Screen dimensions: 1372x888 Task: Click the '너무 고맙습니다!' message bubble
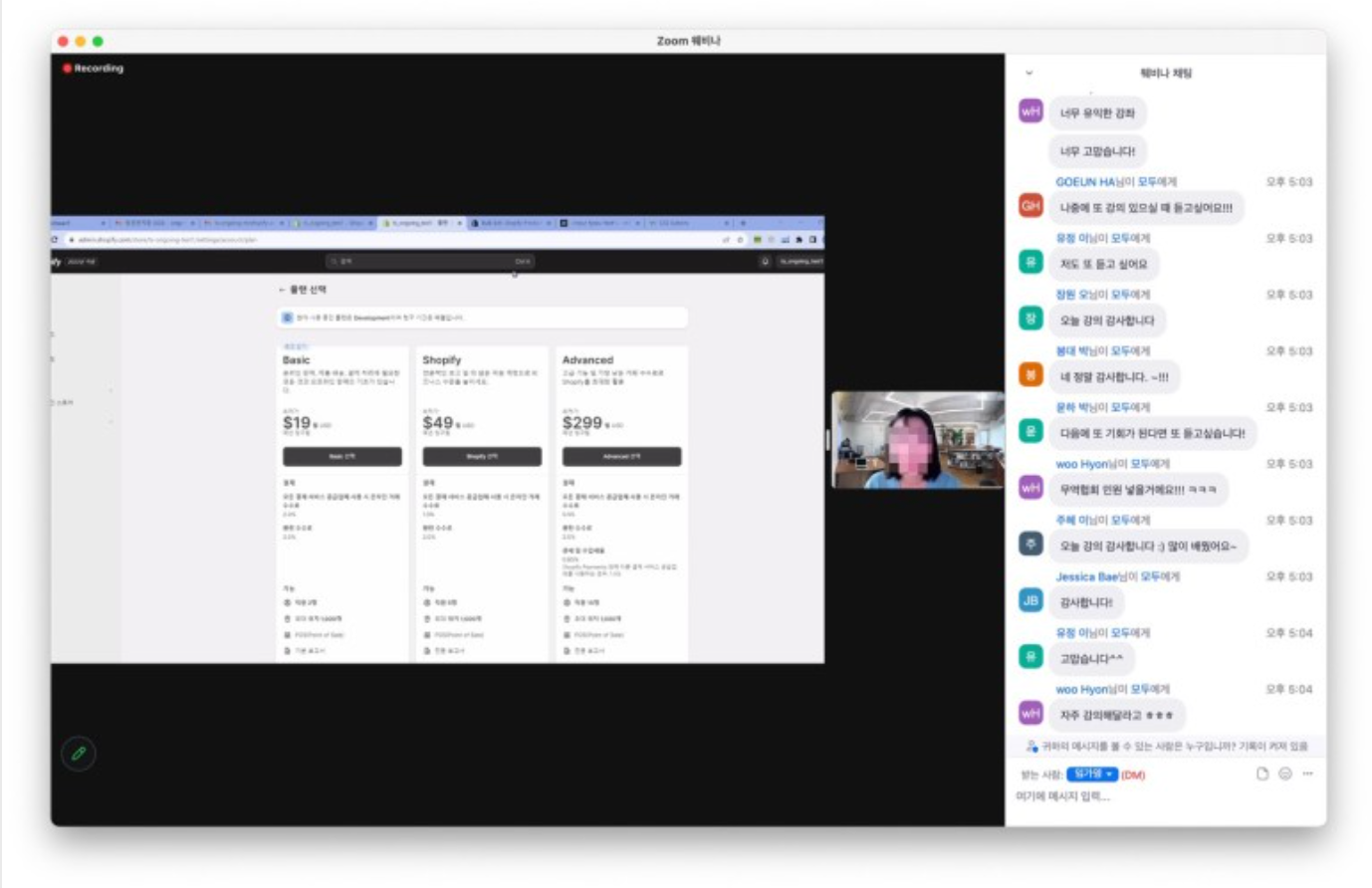click(x=1097, y=151)
